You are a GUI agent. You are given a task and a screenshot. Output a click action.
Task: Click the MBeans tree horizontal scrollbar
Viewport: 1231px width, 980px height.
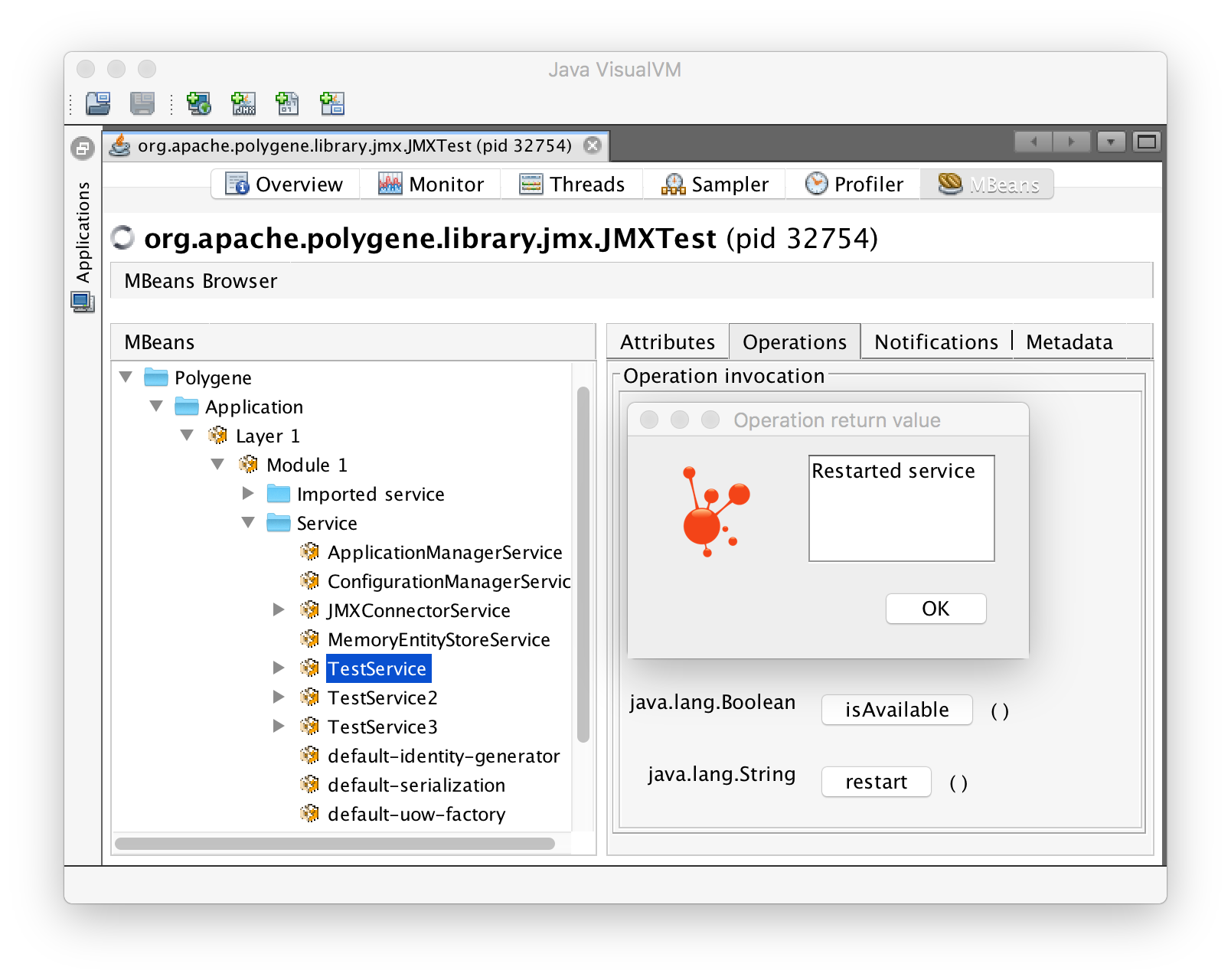pyautogui.click(x=335, y=844)
